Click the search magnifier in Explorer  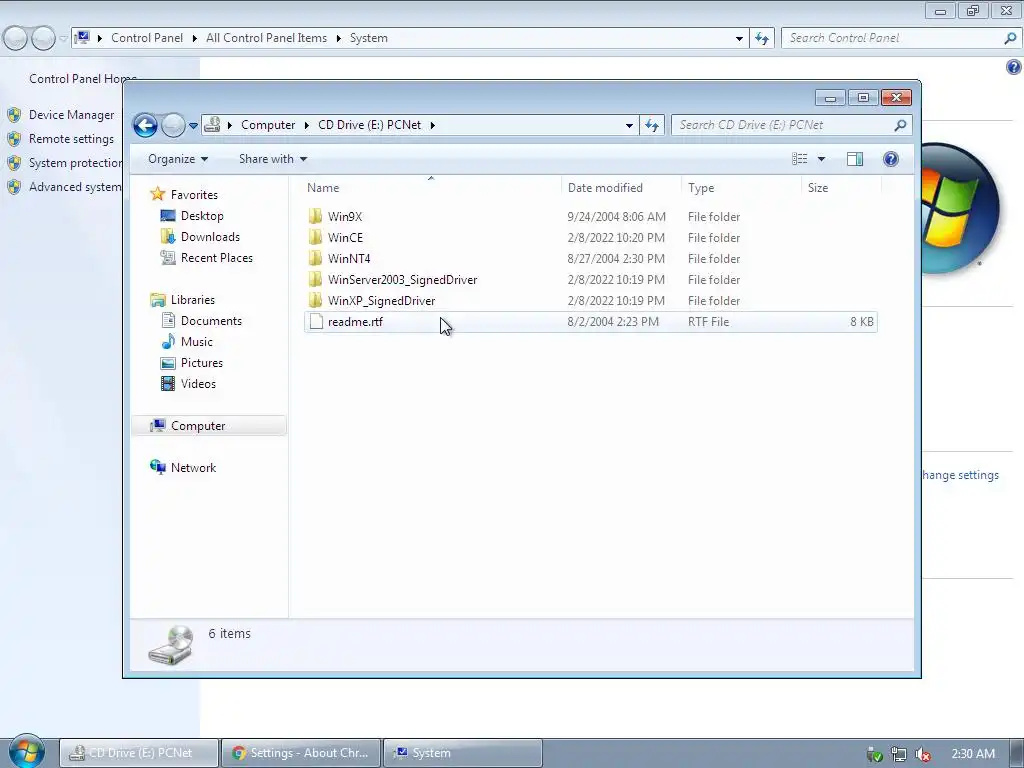(900, 125)
